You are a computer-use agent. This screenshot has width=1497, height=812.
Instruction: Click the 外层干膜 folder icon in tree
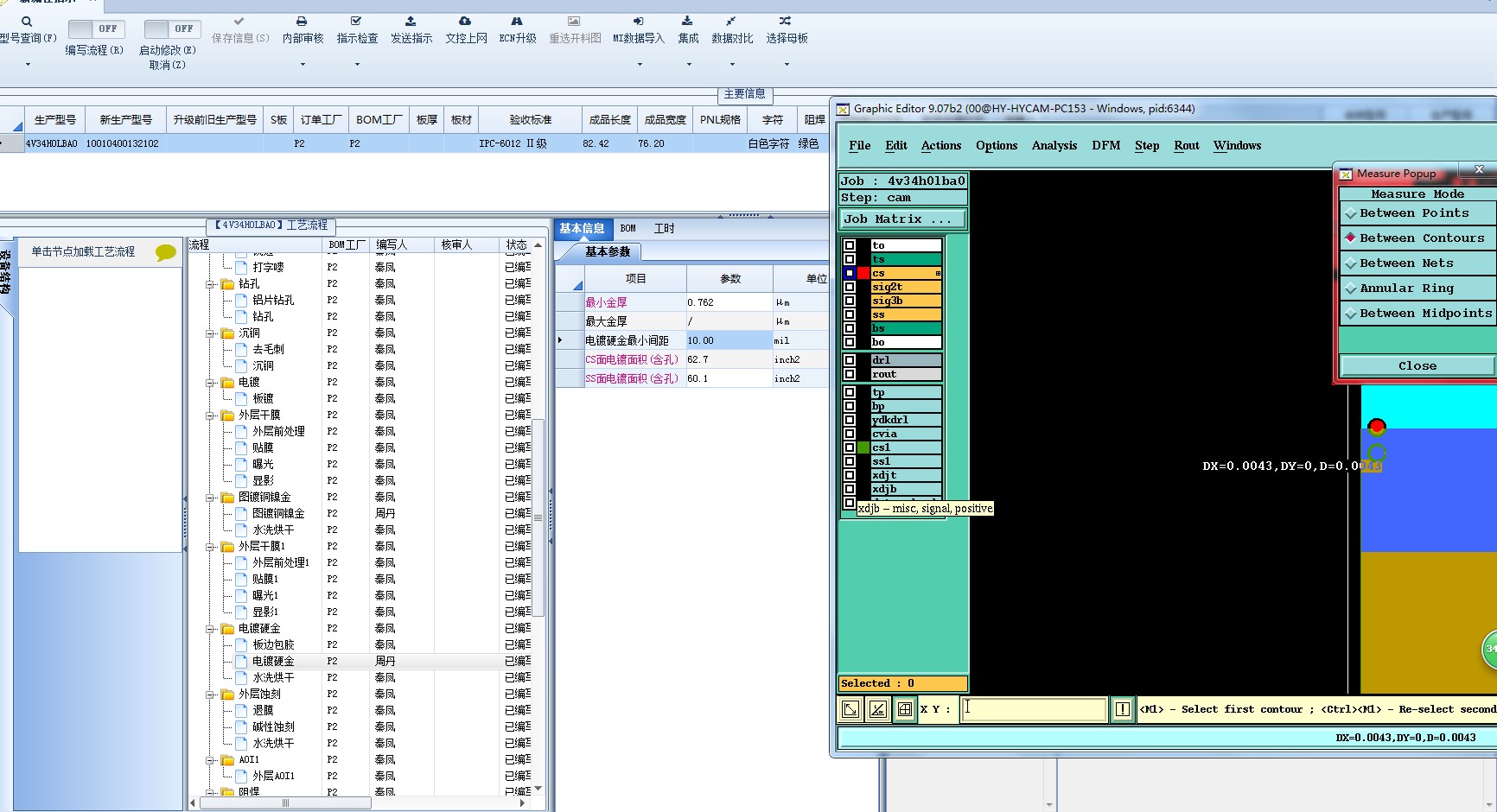point(227,415)
